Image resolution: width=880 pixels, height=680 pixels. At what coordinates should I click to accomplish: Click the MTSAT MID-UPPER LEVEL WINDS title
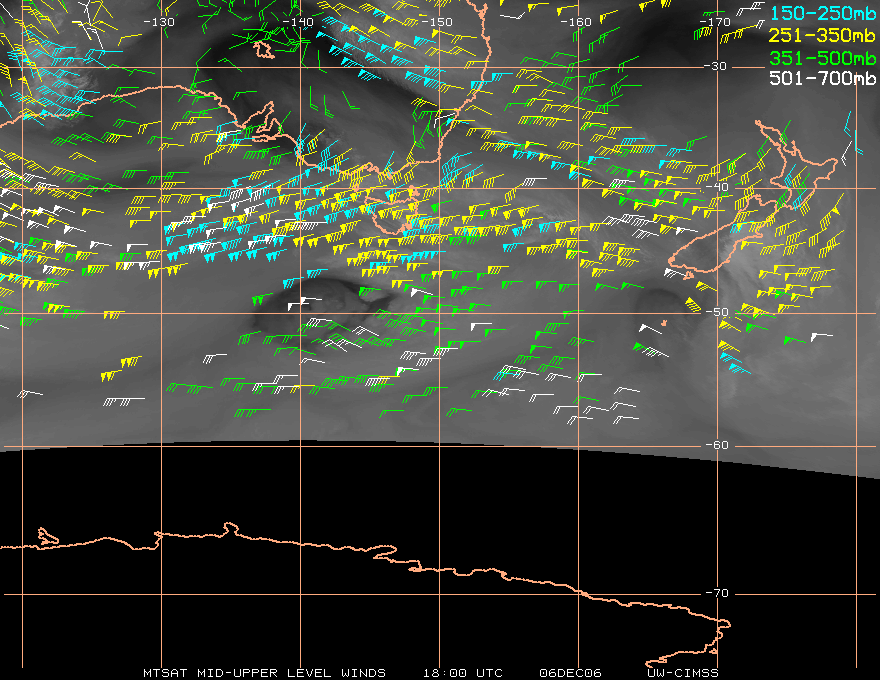pyautogui.click(x=264, y=673)
